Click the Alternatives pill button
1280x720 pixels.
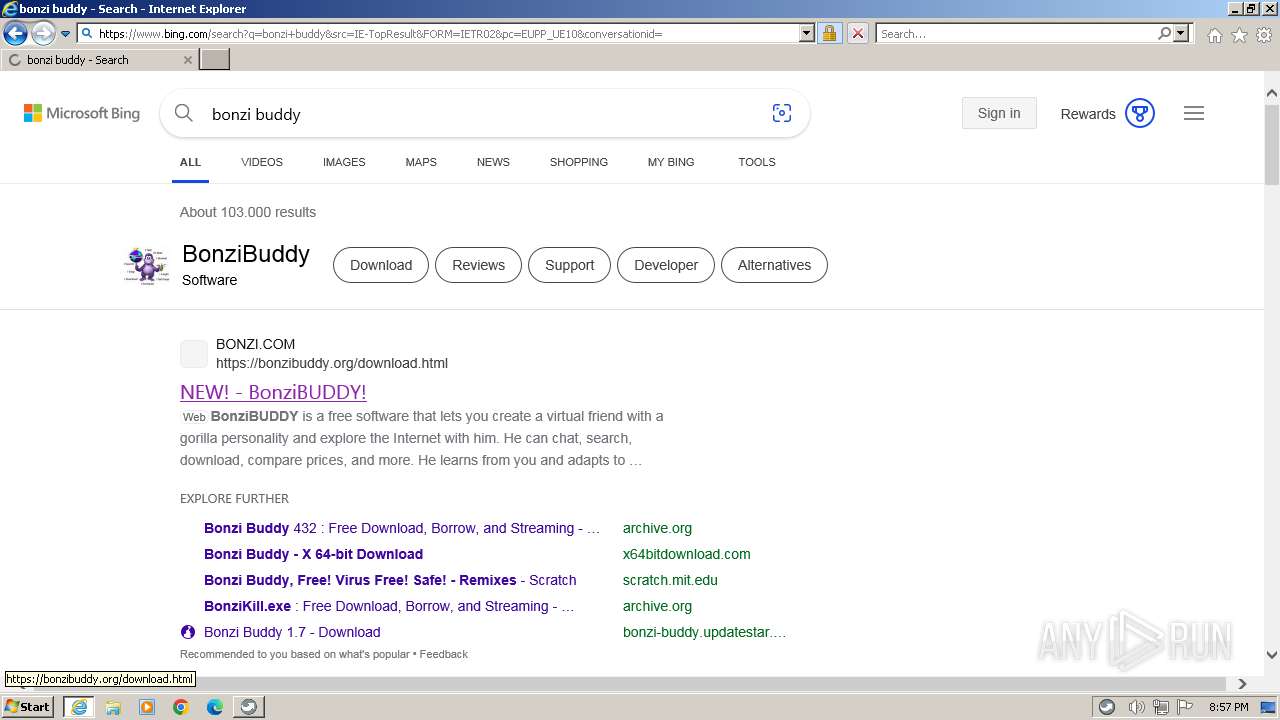pos(774,265)
